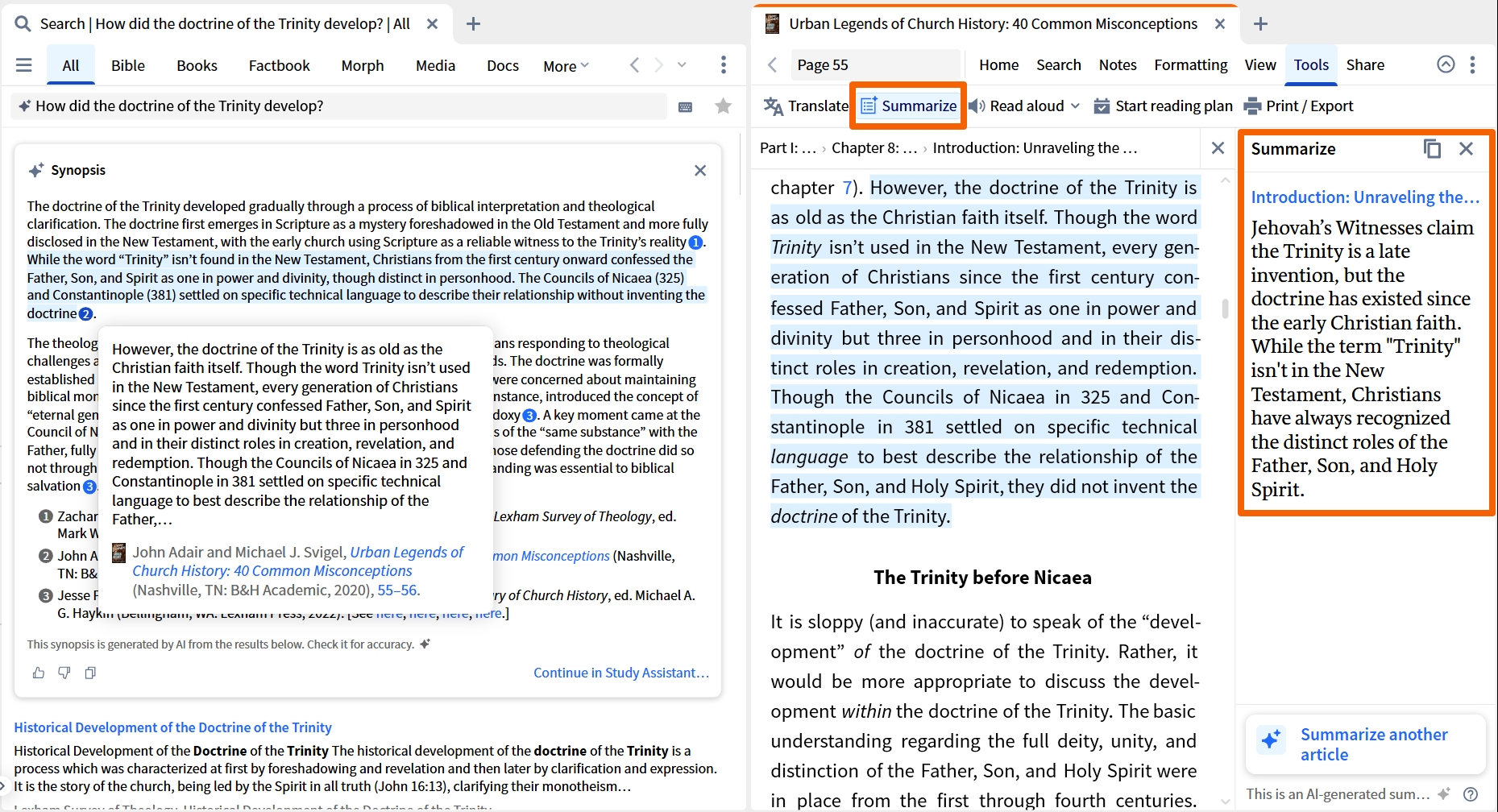Expand the More search types dropdown
This screenshot has height=812, width=1498.
coord(566,66)
